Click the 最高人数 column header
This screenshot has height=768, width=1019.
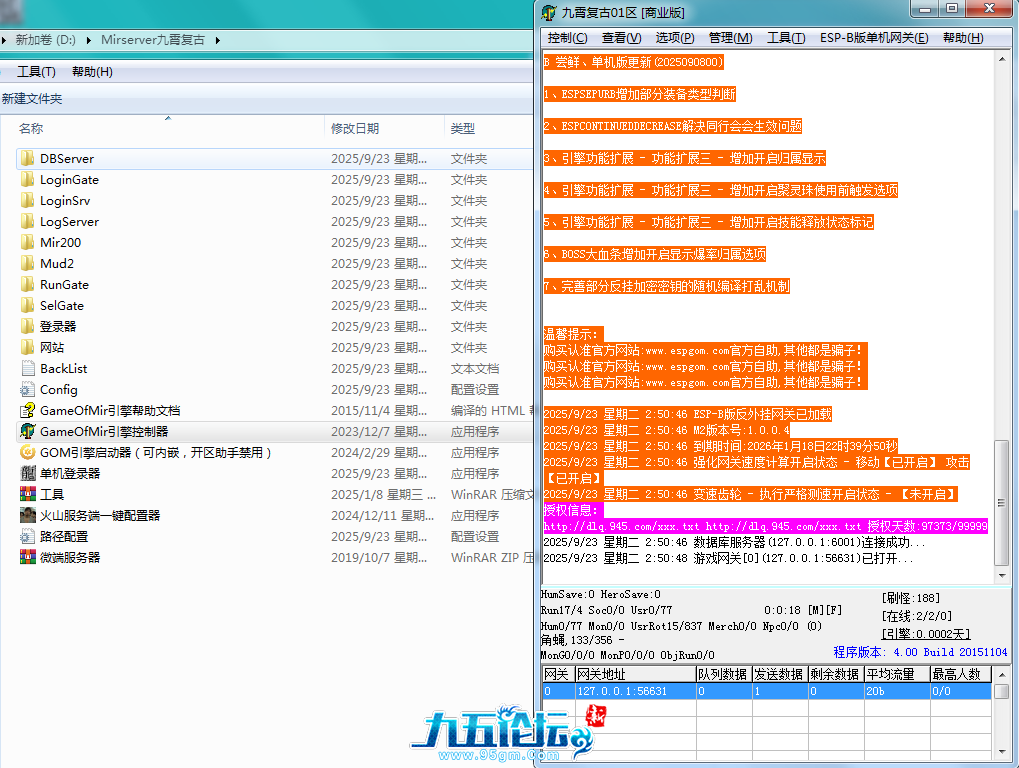tap(961, 674)
